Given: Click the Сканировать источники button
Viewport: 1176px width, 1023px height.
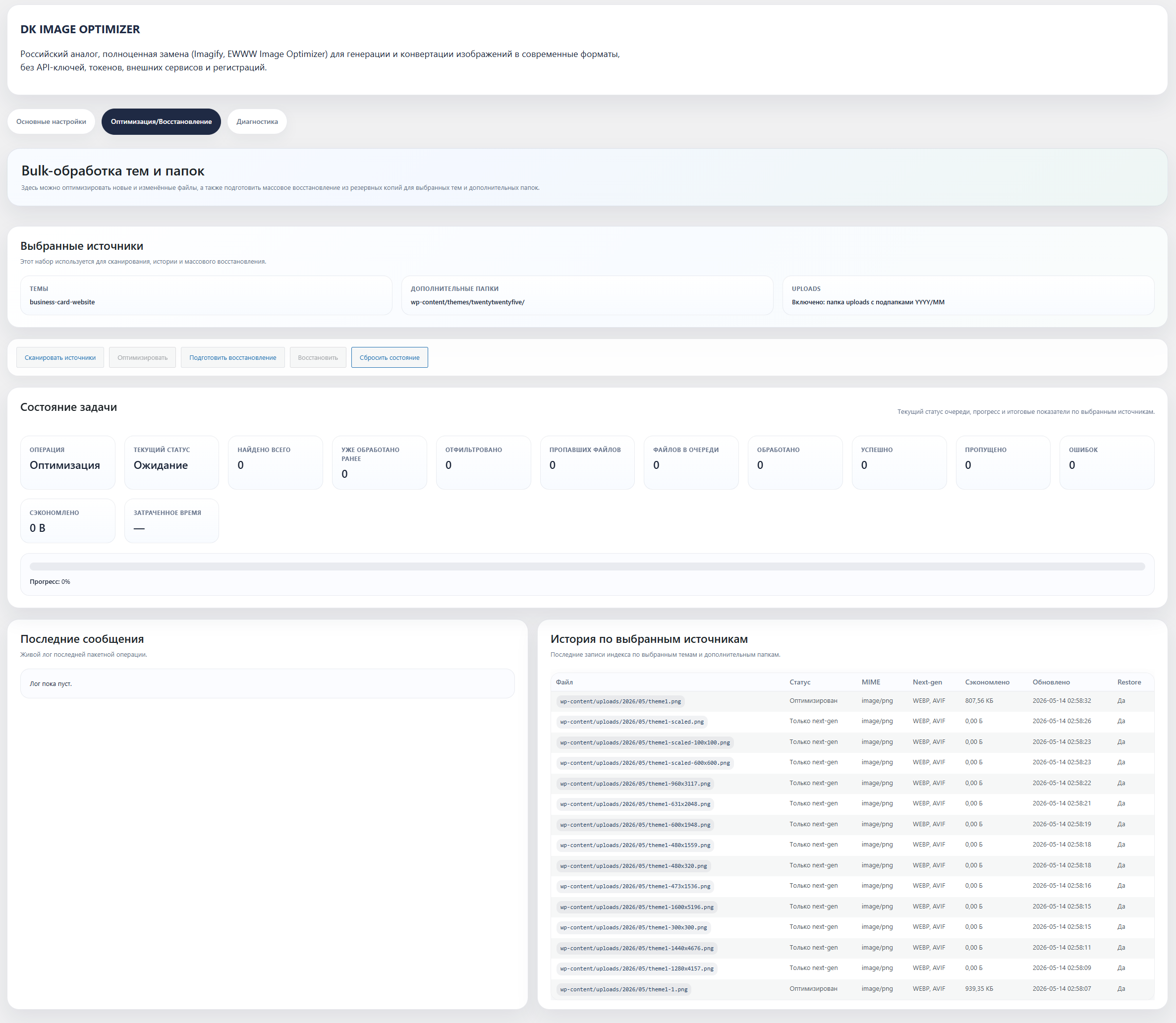Looking at the screenshot, I should click(60, 357).
